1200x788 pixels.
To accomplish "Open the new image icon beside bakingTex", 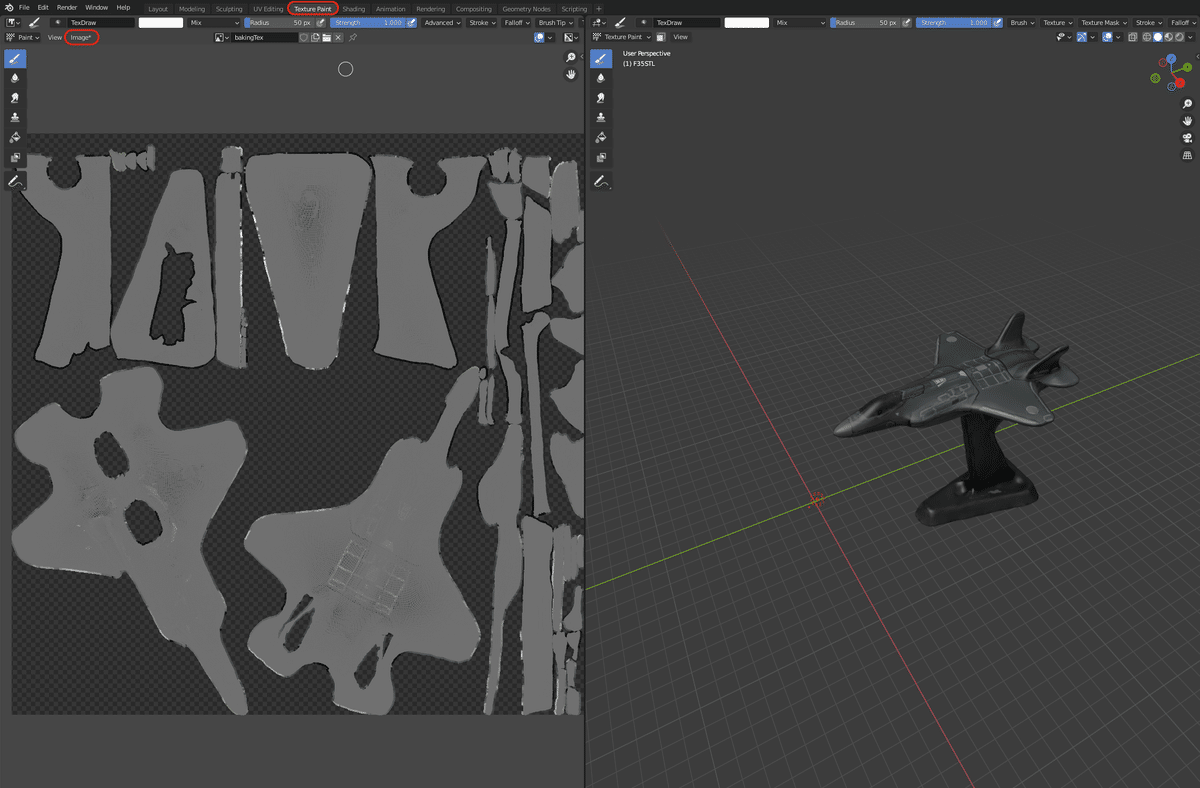I will click(315, 37).
